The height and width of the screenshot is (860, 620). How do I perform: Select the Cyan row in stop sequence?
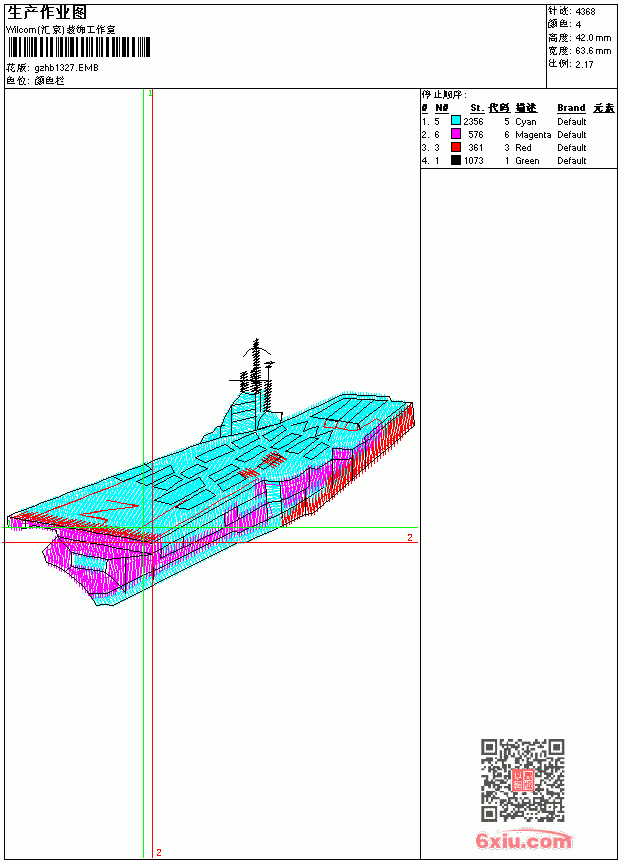(518, 121)
